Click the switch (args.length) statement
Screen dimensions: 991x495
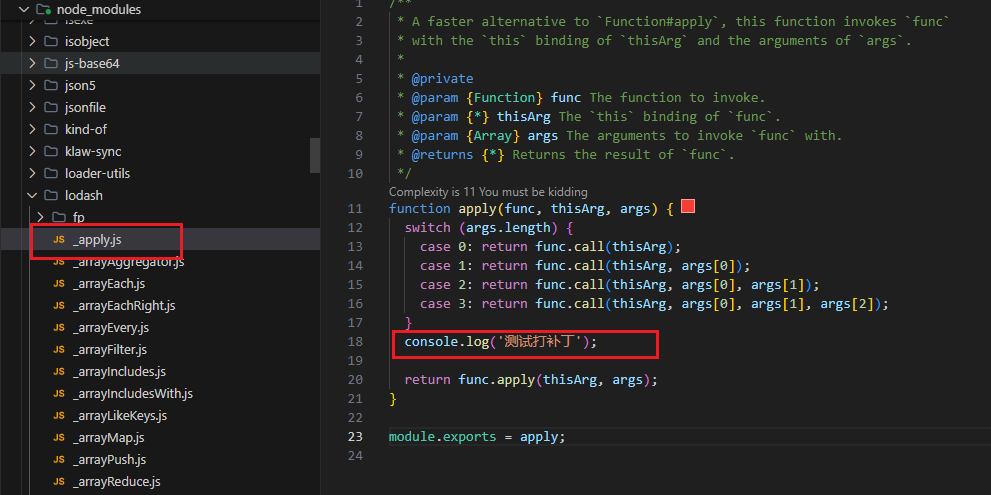coord(489,228)
